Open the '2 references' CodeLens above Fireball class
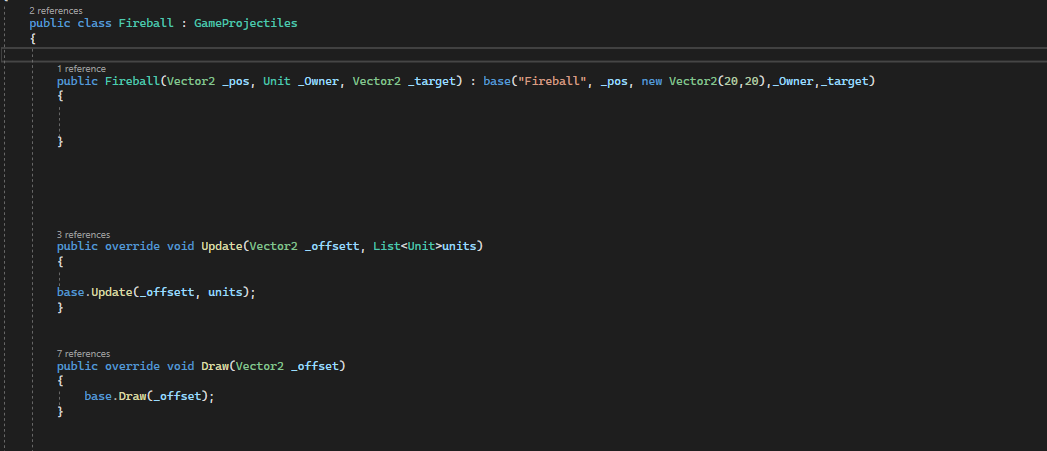Image resolution: width=1047 pixels, height=451 pixels. [x=56, y=10]
